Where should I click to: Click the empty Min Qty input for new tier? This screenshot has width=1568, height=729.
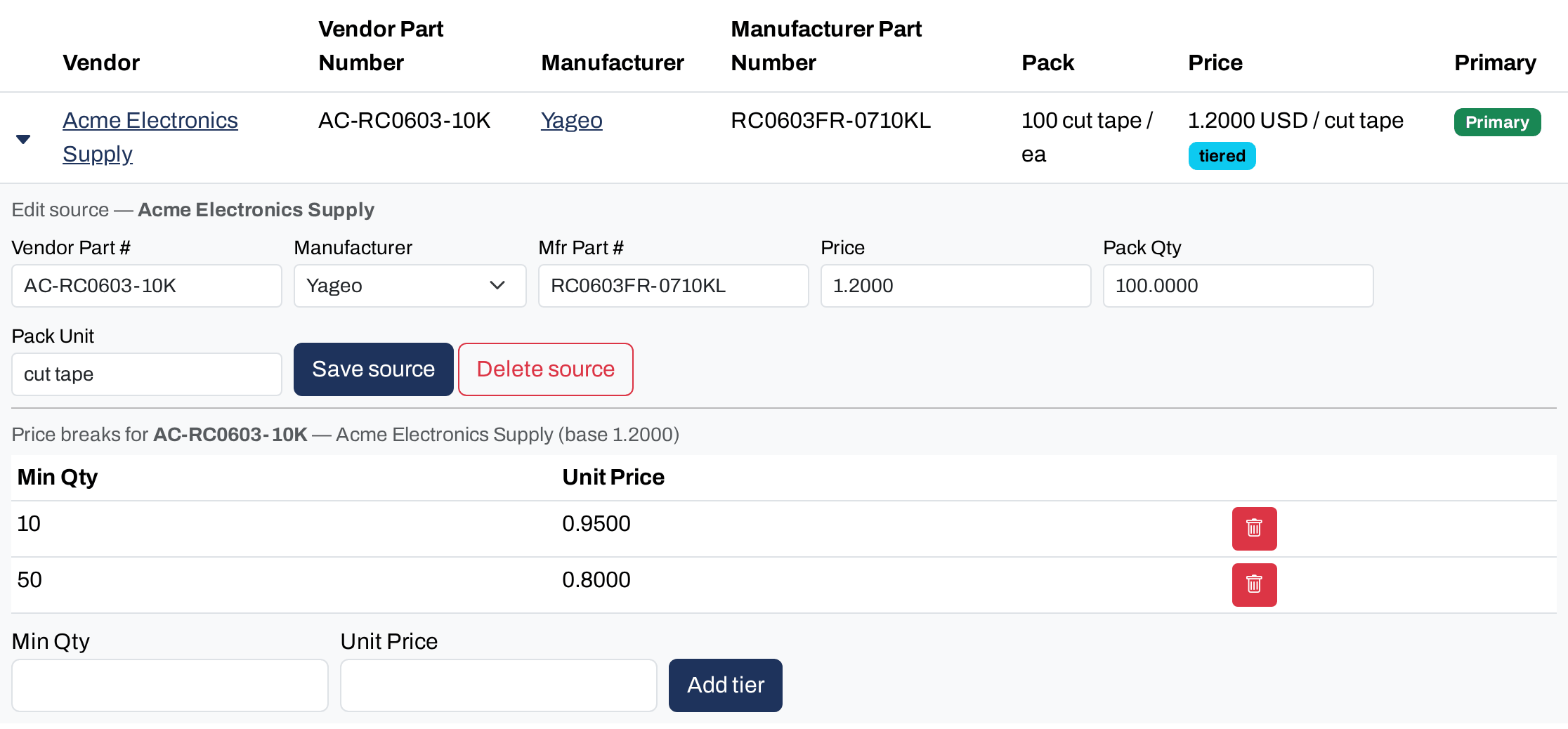(x=170, y=685)
